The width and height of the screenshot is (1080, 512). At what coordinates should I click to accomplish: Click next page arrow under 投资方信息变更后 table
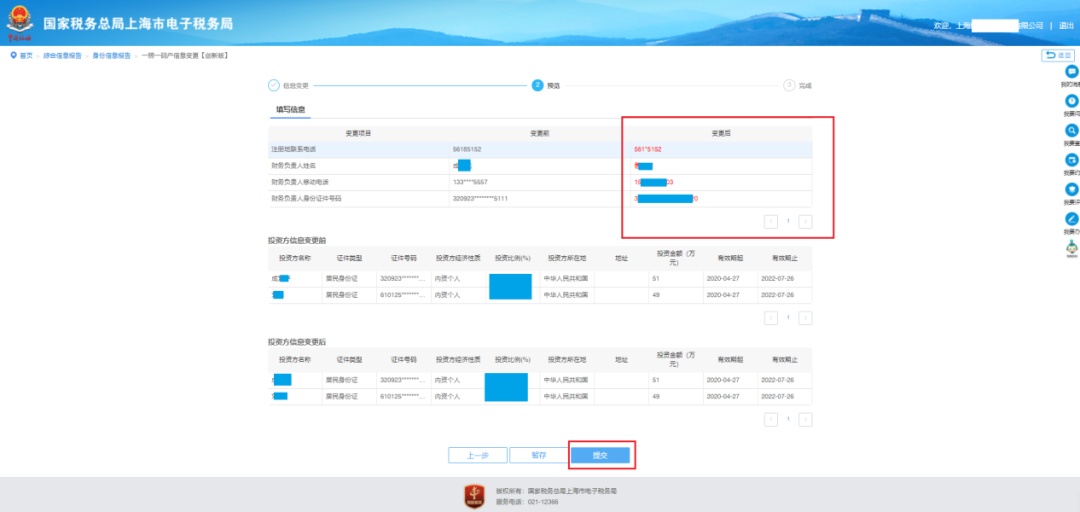click(805, 420)
